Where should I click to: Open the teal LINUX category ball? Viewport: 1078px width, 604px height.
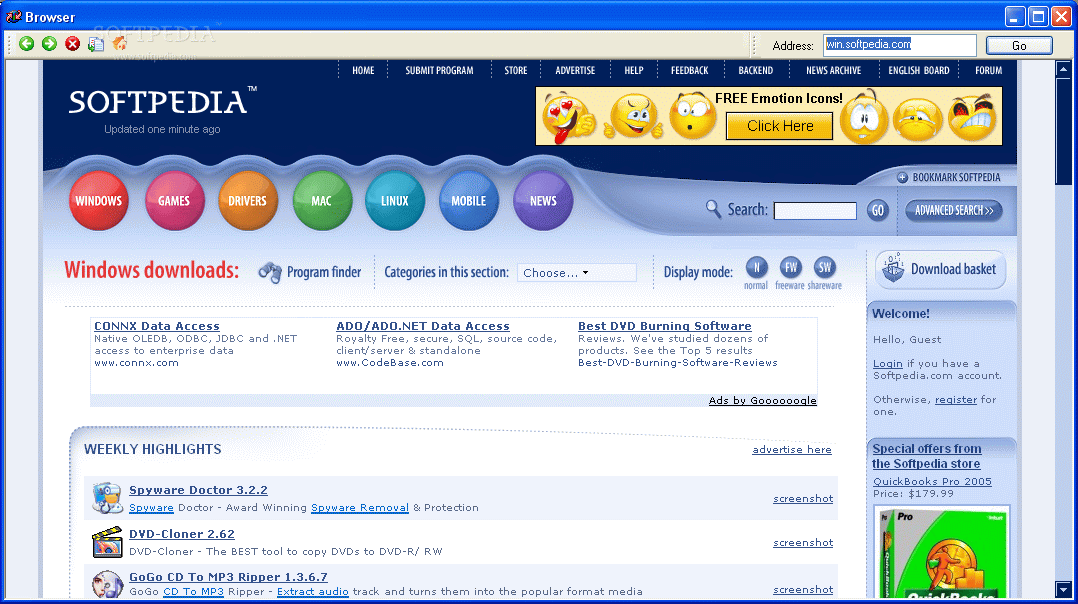point(395,201)
